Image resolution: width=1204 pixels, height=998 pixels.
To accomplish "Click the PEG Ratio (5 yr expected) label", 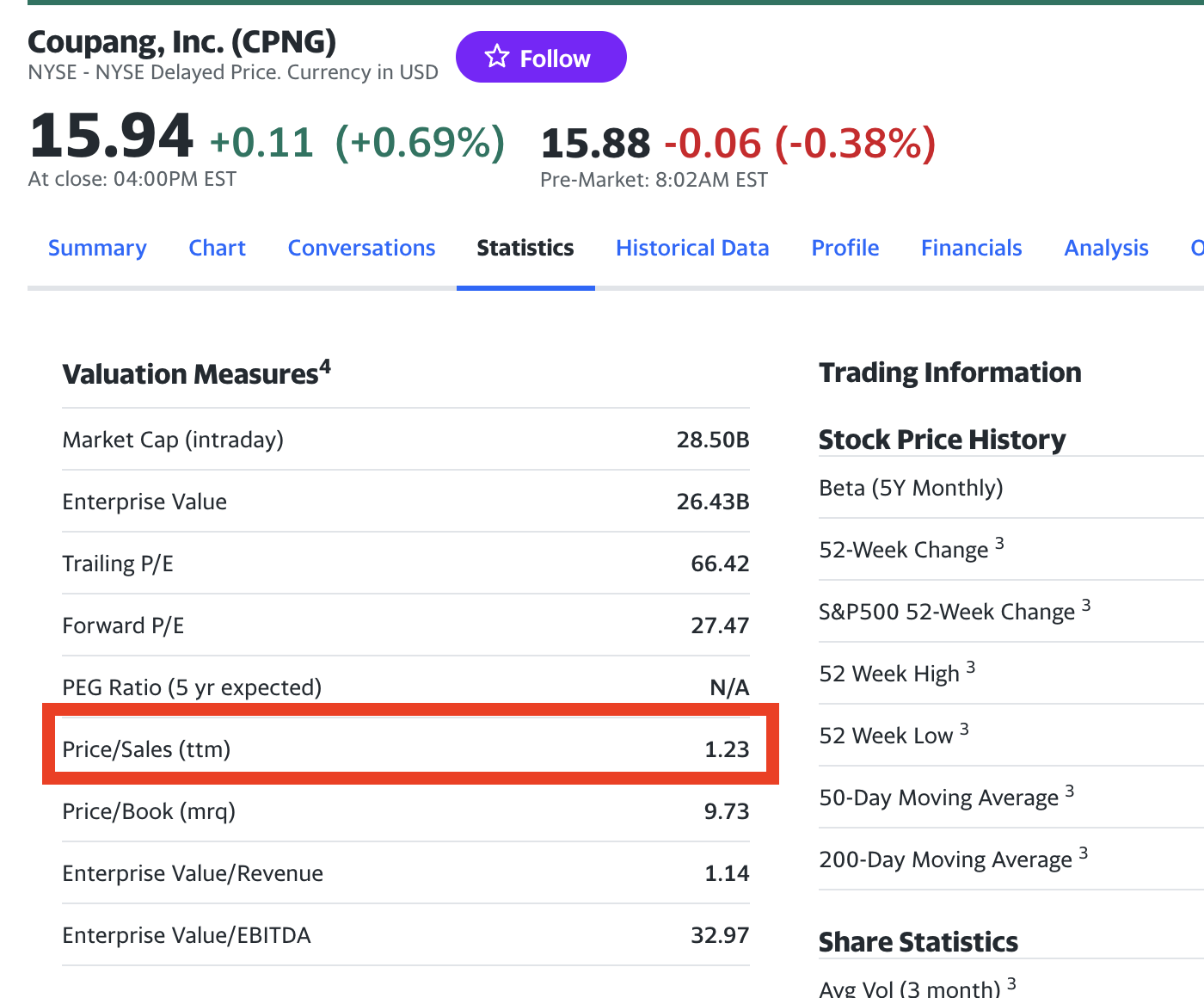I will [x=192, y=687].
